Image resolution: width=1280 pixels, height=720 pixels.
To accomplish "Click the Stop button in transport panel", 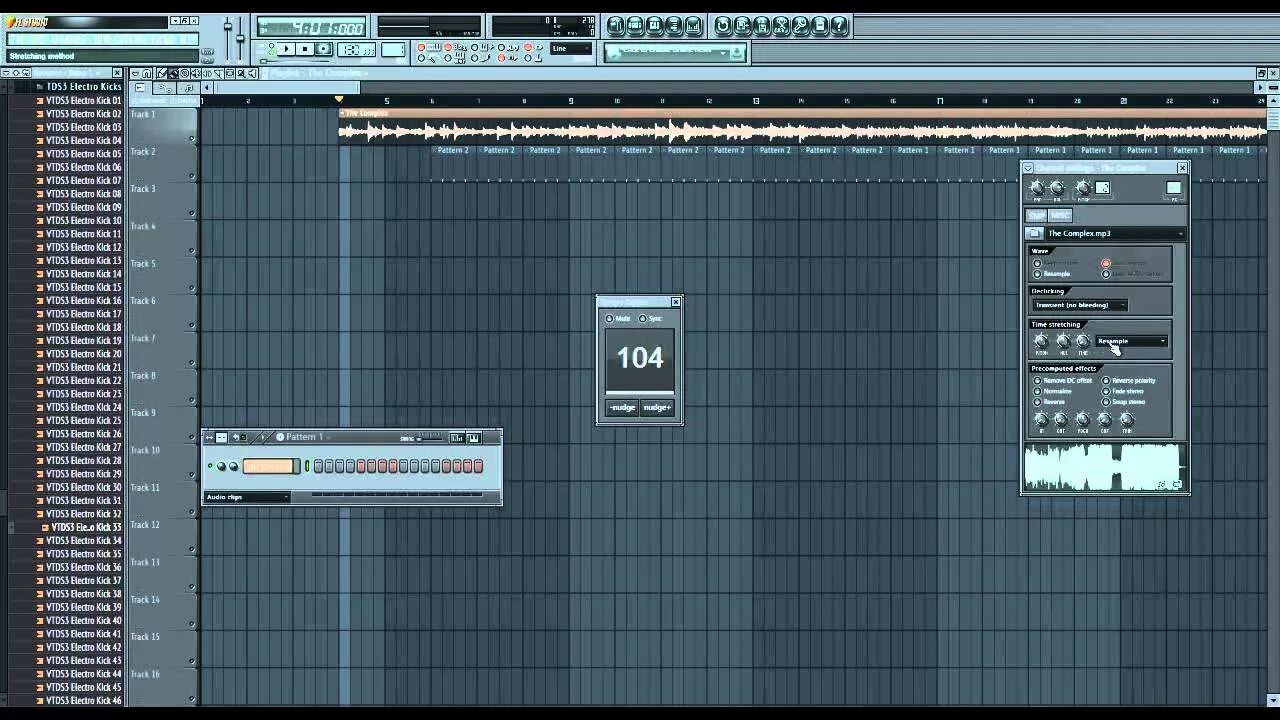I will coord(305,48).
